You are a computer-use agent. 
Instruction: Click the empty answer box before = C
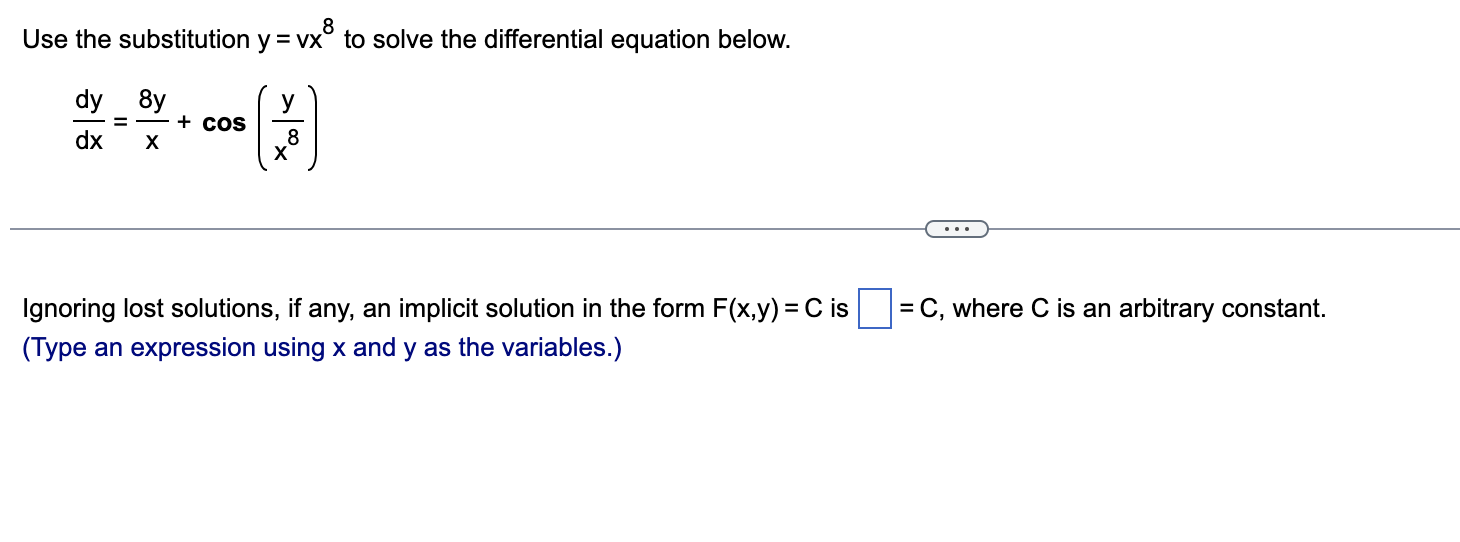coord(875,308)
